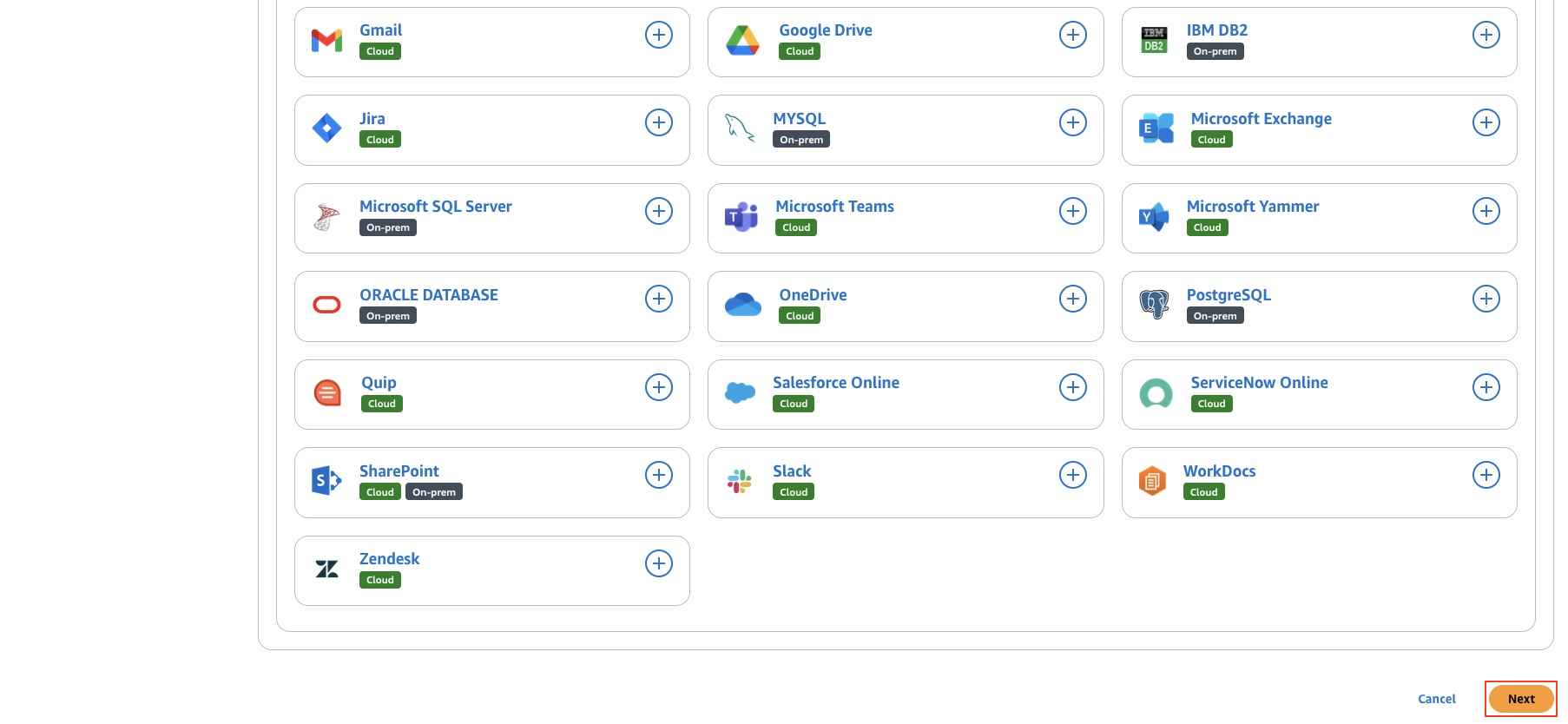Click the Quip speech bubble logo
This screenshot has width=1568, height=724.
tap(327, 393)
